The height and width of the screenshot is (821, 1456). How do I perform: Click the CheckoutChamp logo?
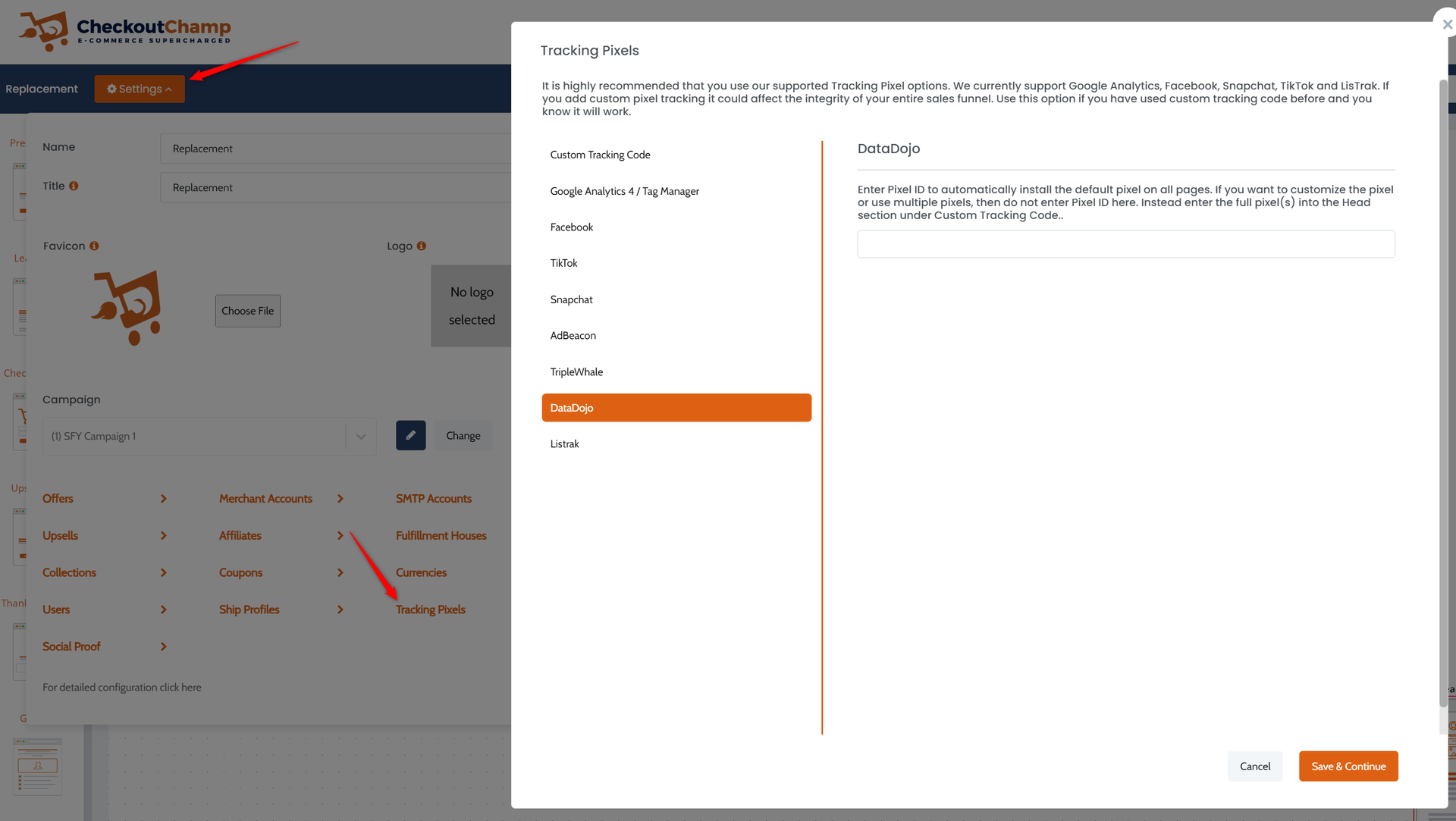click(x=125, y=31)
